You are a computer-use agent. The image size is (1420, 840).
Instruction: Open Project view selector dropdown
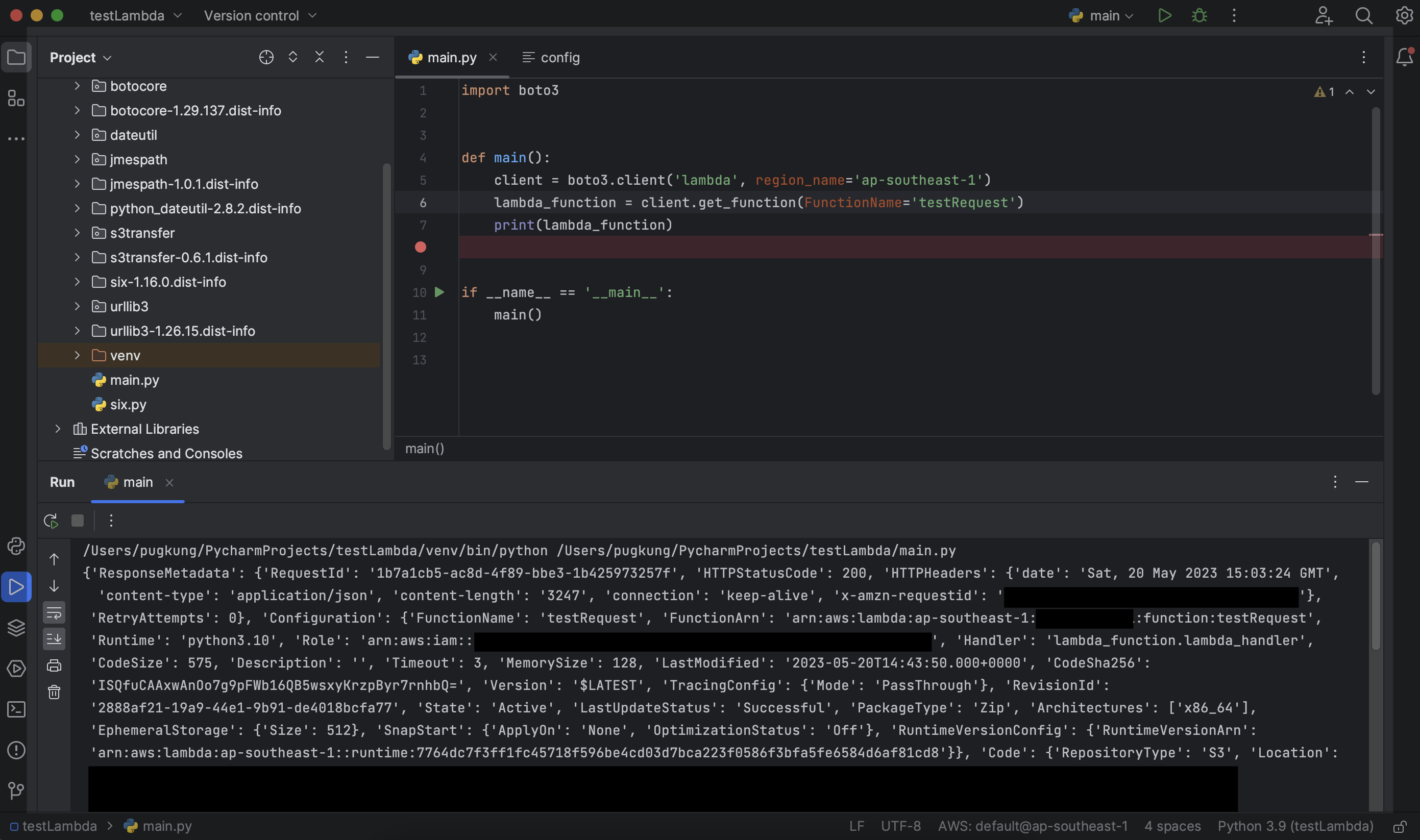pyautogui.click(x=80, y=57)
